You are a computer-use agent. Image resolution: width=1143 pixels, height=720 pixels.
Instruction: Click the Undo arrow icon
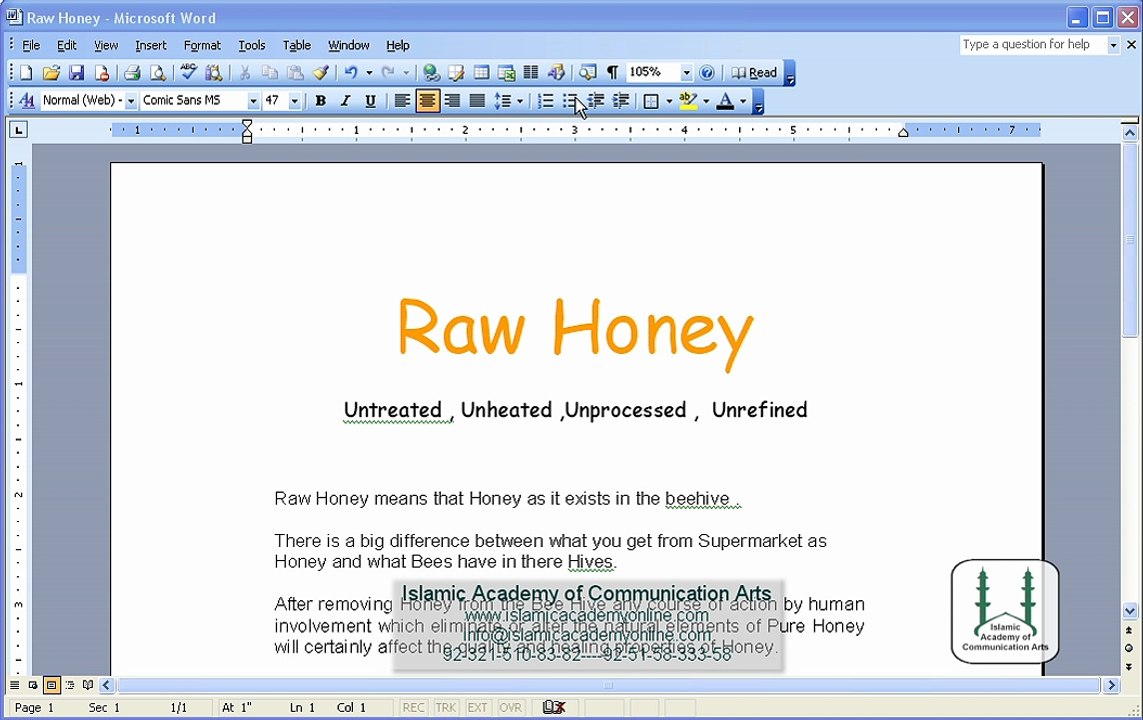tap(351, 73)
